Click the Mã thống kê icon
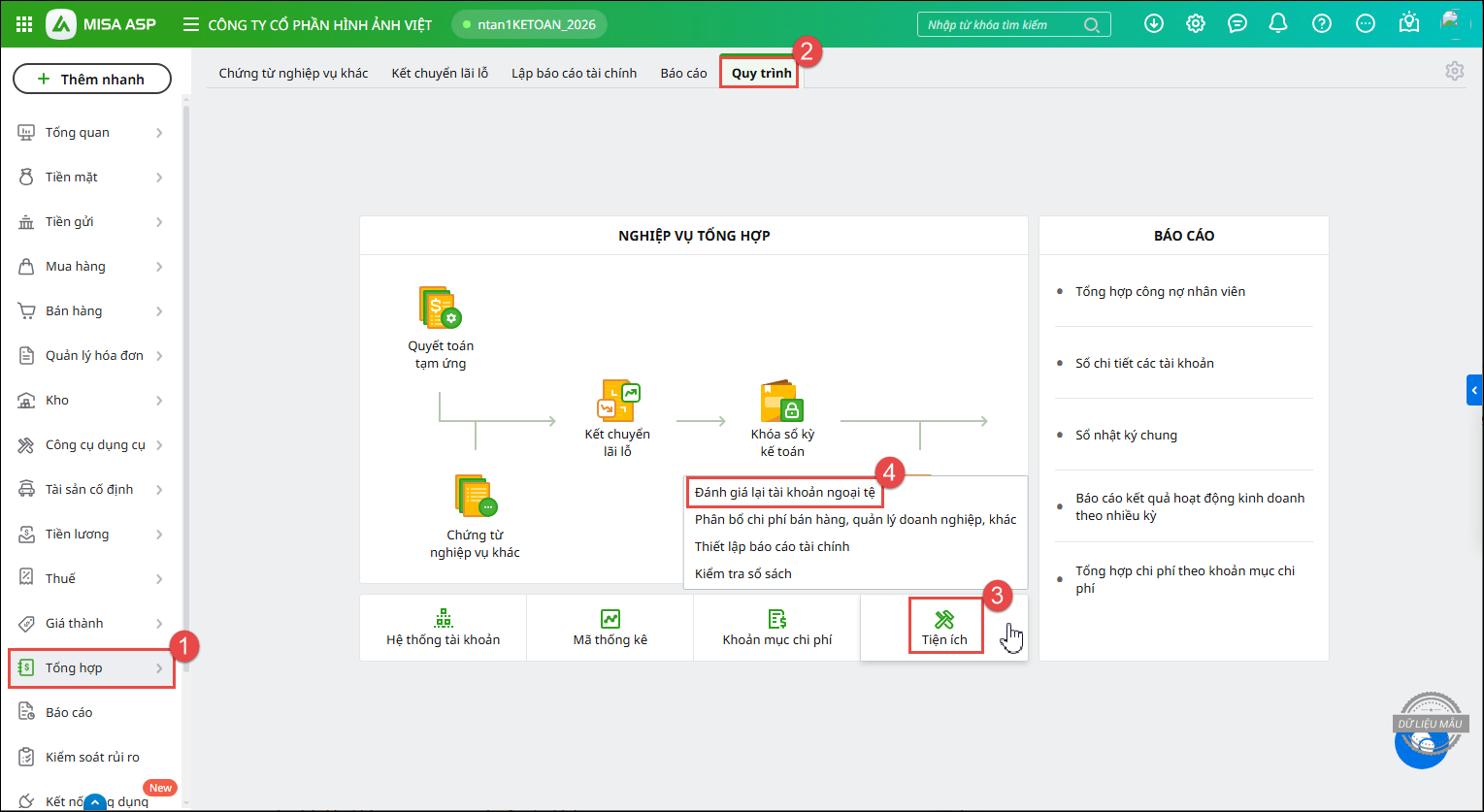 610,619
